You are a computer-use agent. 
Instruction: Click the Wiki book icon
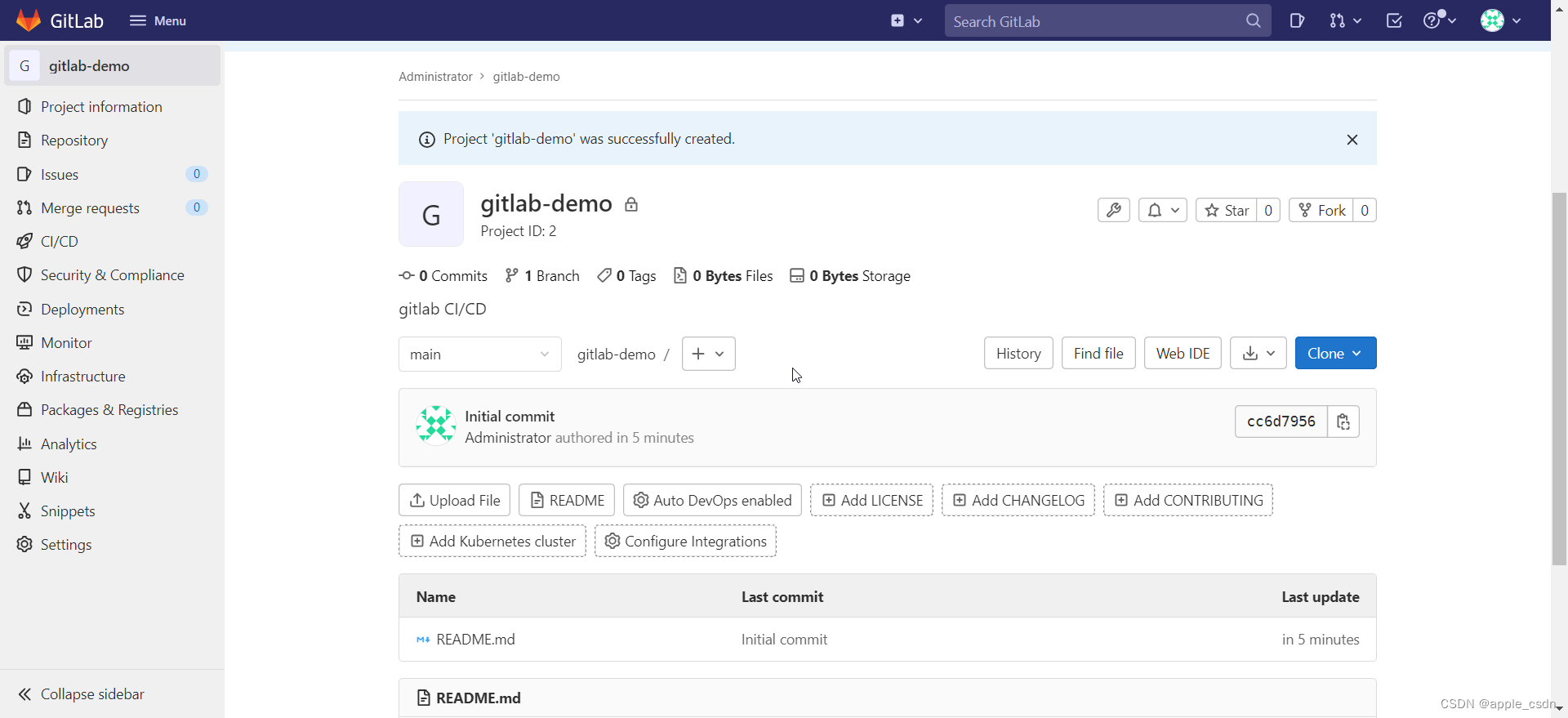tap(24, 477)
